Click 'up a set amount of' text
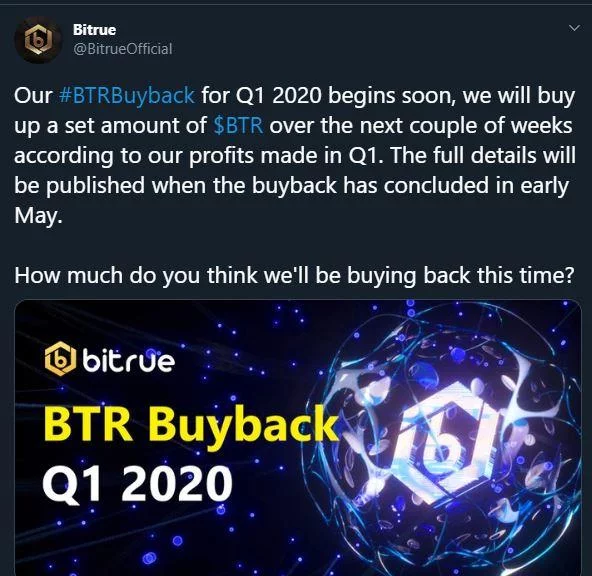This screenshot has height=576, width=592. (x=110, y=126)
